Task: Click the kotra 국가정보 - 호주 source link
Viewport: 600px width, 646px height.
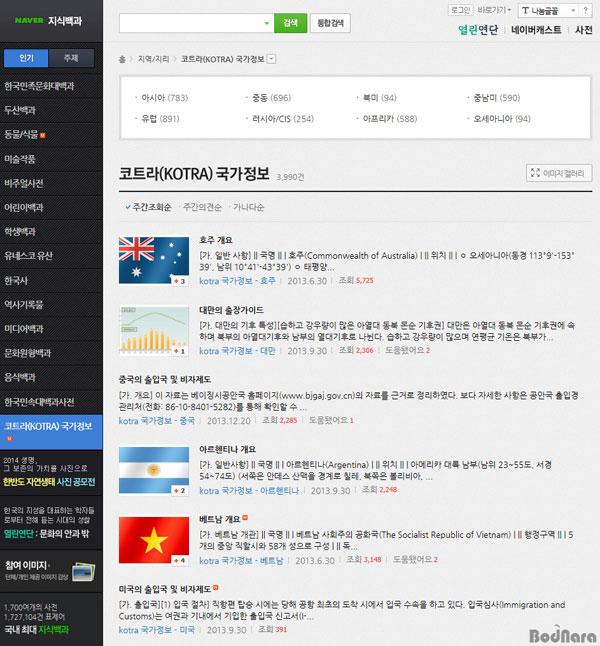Action: (x=237, y=281)
